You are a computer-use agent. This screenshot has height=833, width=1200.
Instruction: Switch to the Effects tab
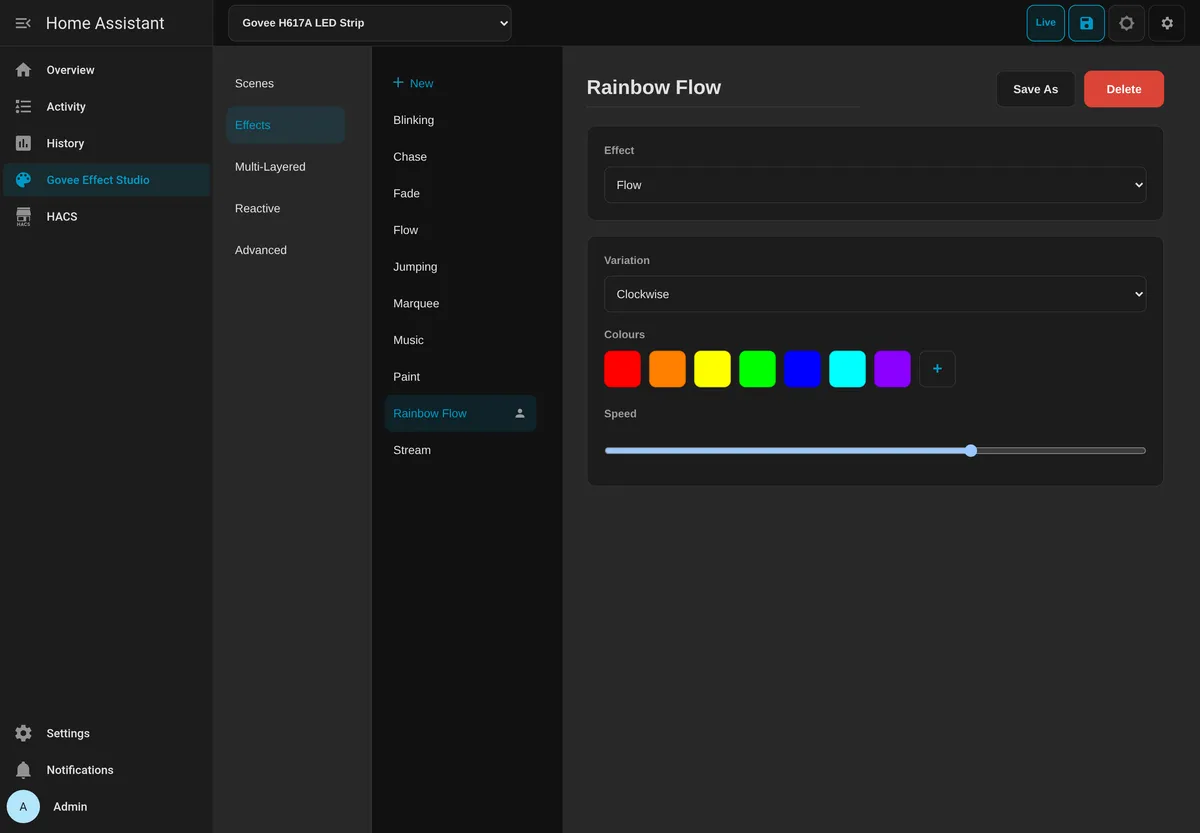[x=286, y=125]
